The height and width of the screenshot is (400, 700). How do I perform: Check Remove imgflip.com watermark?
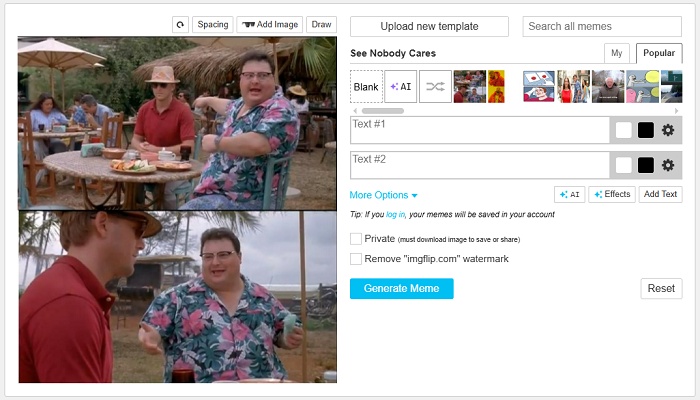pyautogui.click(x=356, y=259)
